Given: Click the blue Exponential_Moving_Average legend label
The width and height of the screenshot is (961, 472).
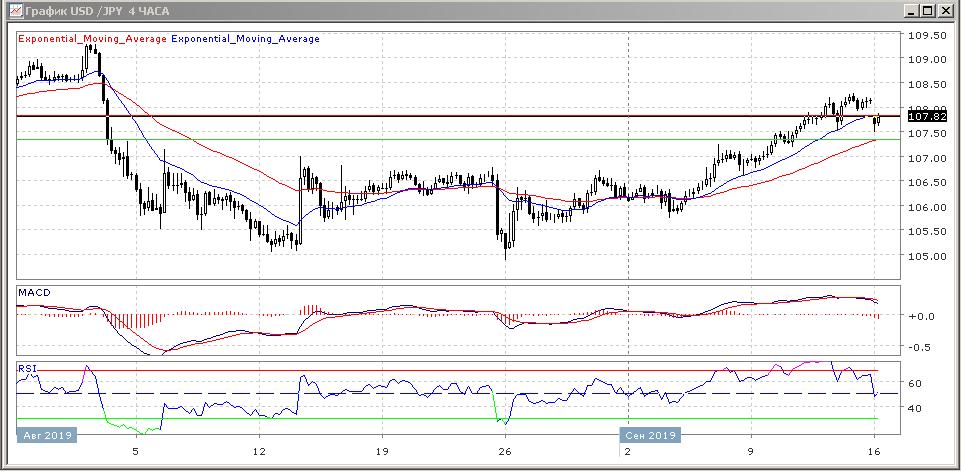Looking at the screenshot, I should (246, 39).
